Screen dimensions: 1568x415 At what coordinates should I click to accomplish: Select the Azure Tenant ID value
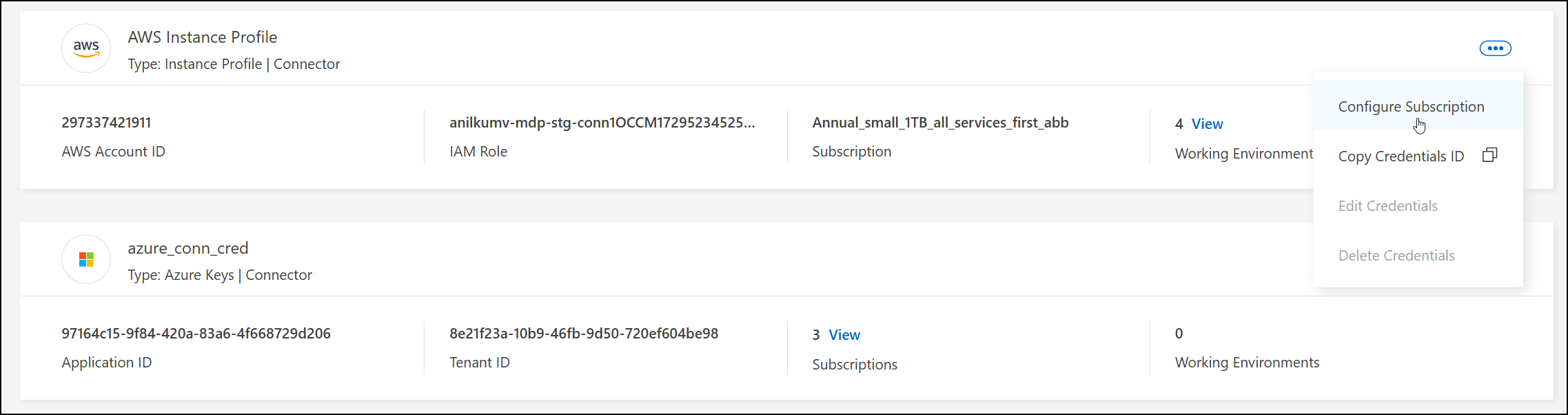(583, 334)
